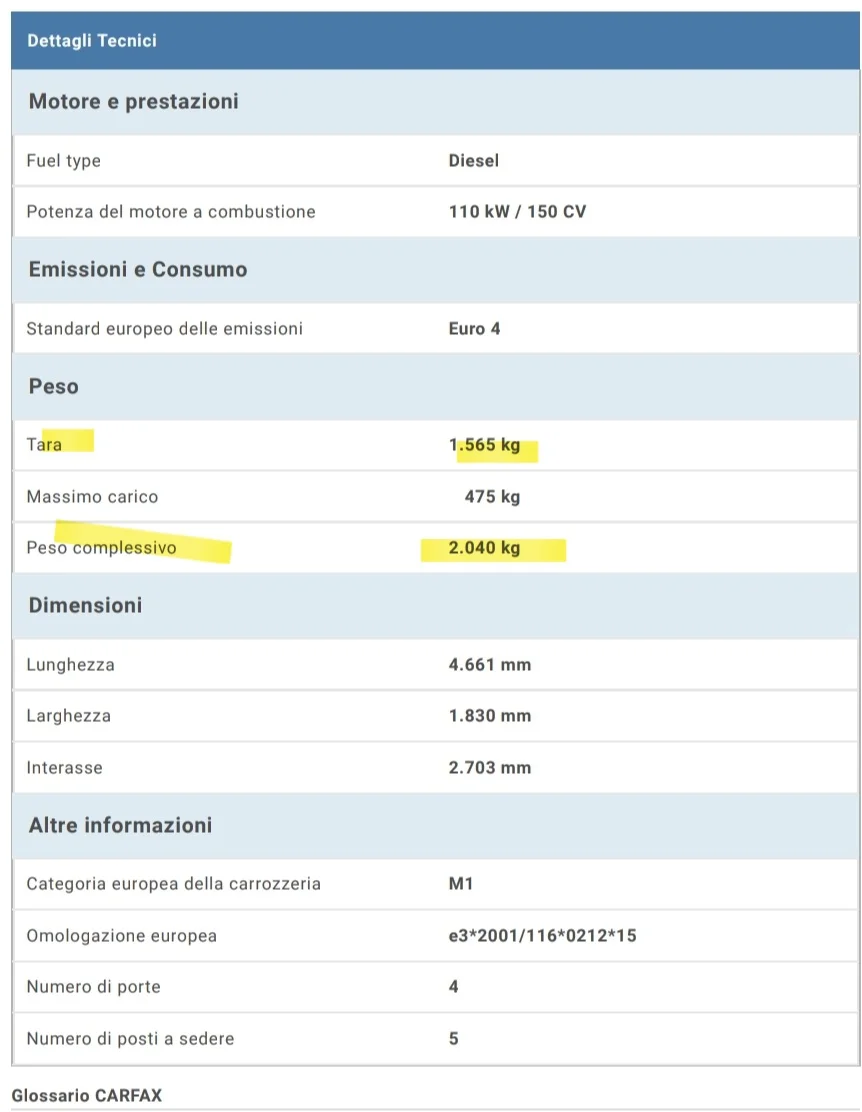Click the Lunghezza 4.661 mm value
862x1112 pixels.
click(x=490, y=664)
